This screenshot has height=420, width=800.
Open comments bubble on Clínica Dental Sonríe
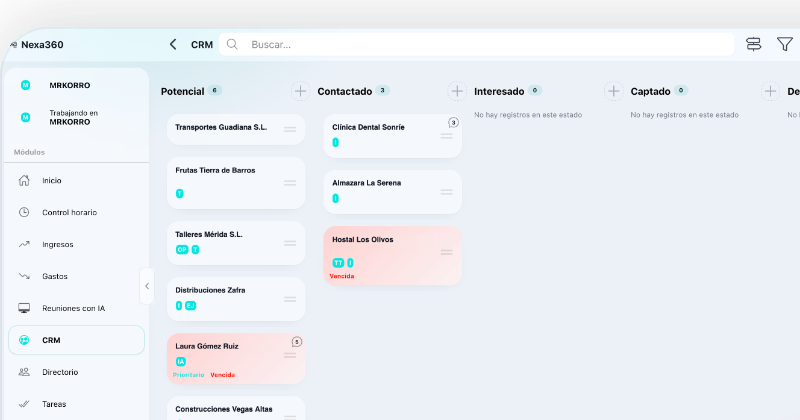point(453,122)
